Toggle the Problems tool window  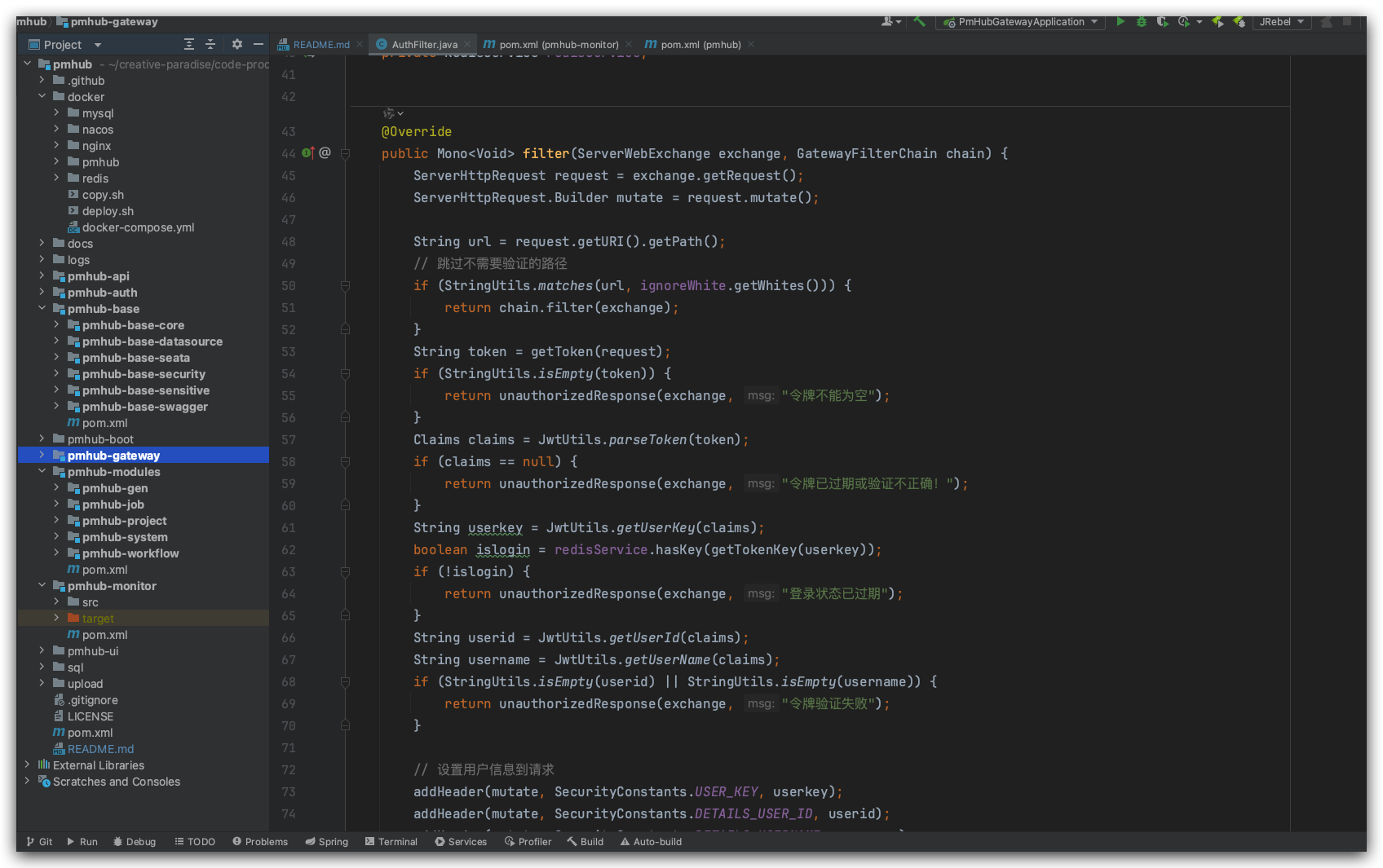260,842
